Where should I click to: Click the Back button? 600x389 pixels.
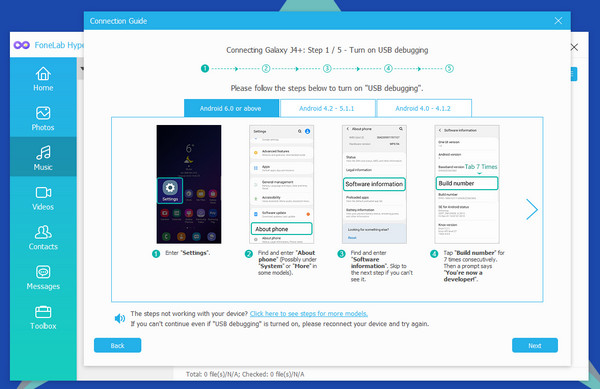point(117,345)
